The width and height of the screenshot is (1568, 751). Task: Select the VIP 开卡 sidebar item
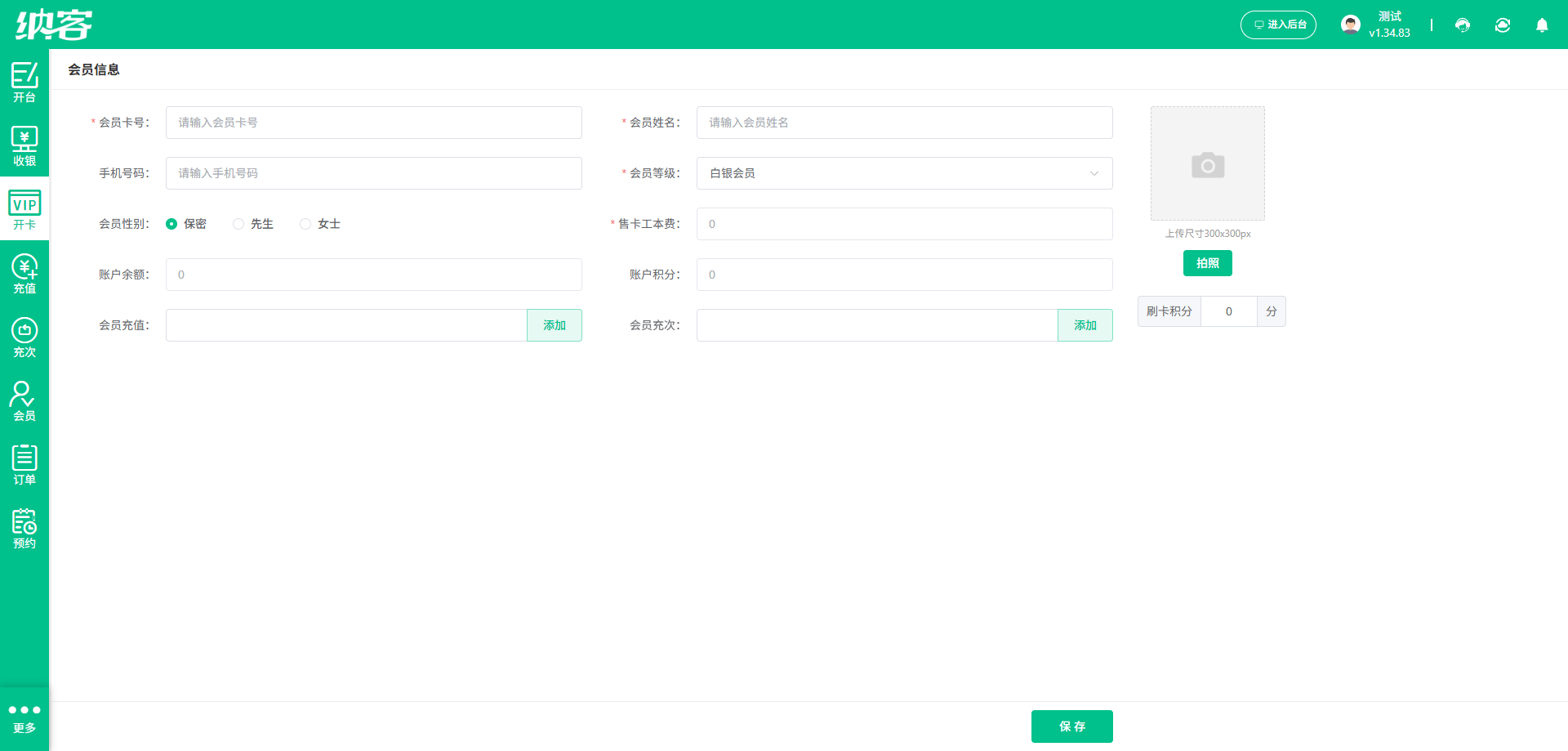(24, 209)
